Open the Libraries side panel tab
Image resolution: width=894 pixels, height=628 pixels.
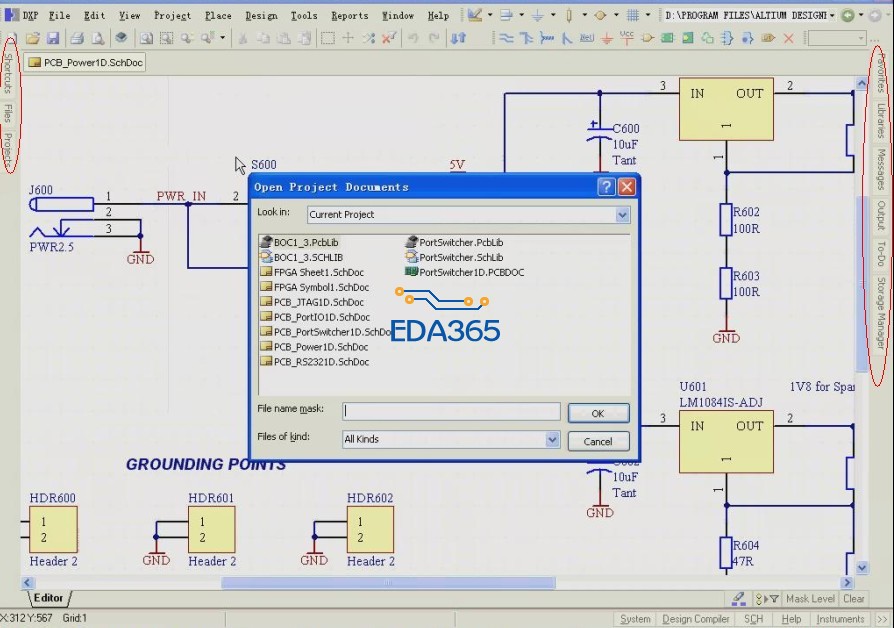pos(881,121)
